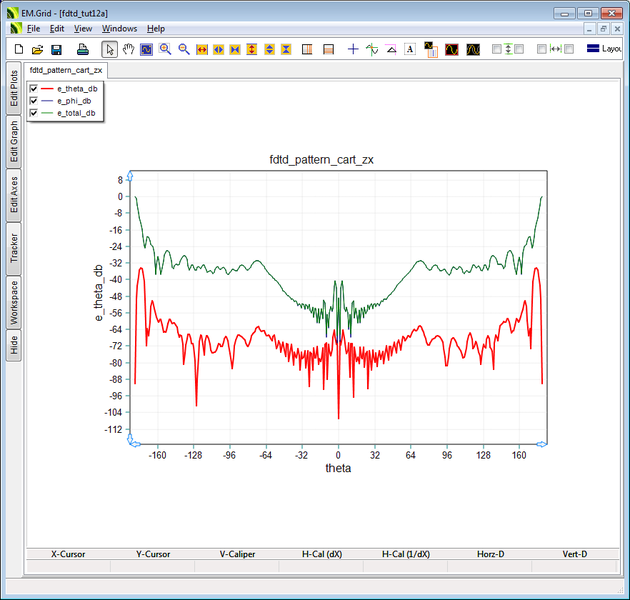Image resolution: width=630 pixels, height=600 pixels.
Task: Click the theta x-axis label
Action: pyautogui.click(x=338, y=468)
